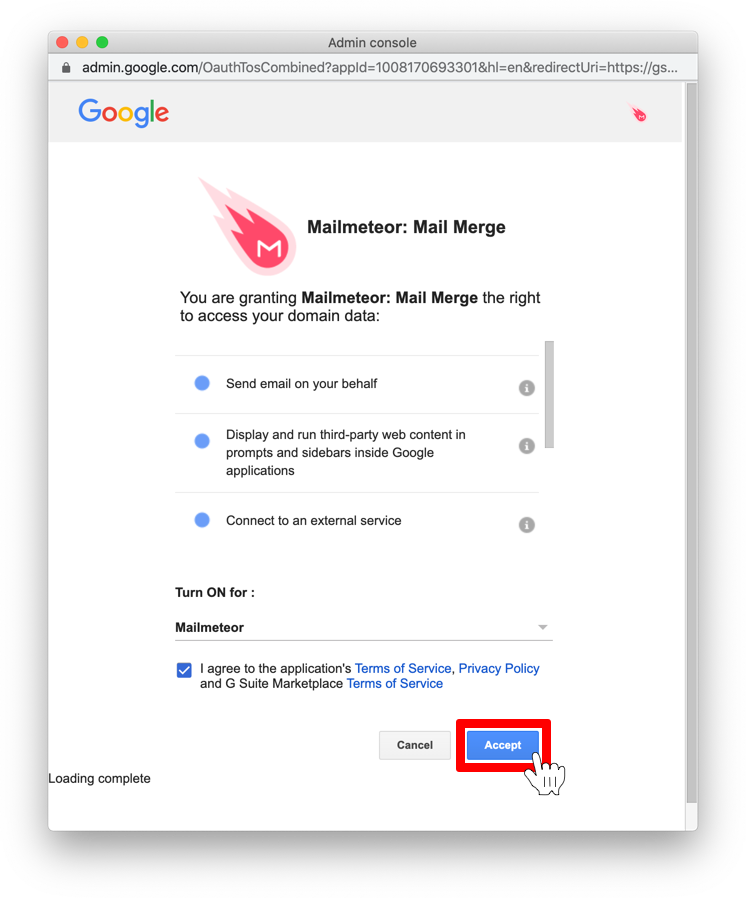This screenshot has width=746, height=898.
Task: Click the admin.google.com URL address field
Action: coord(379,68)
